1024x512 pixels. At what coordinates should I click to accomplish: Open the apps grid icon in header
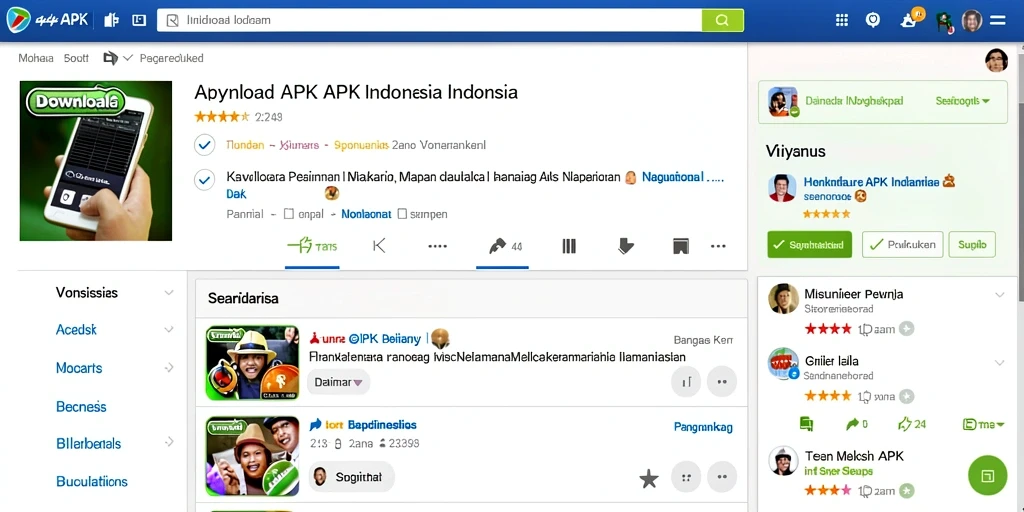point(842,20)
